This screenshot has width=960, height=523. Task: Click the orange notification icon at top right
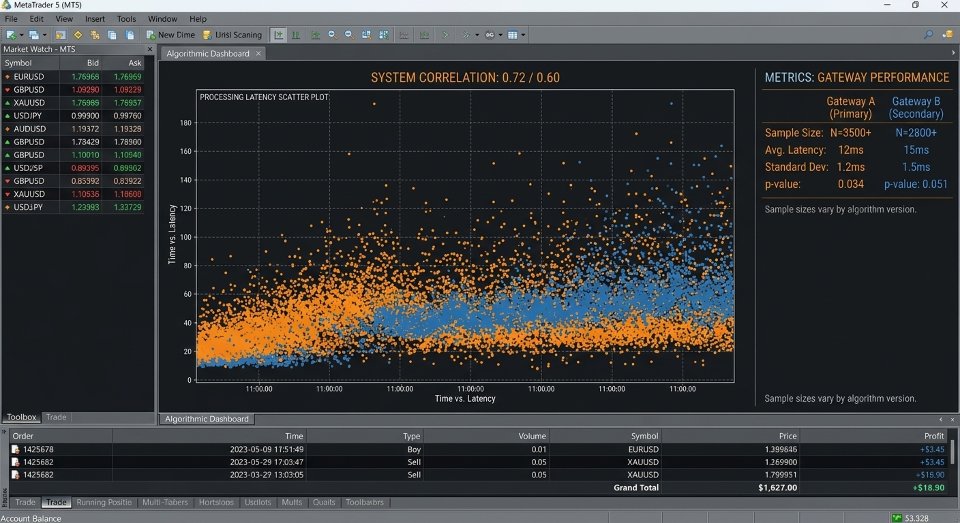[x=947, y=35]
